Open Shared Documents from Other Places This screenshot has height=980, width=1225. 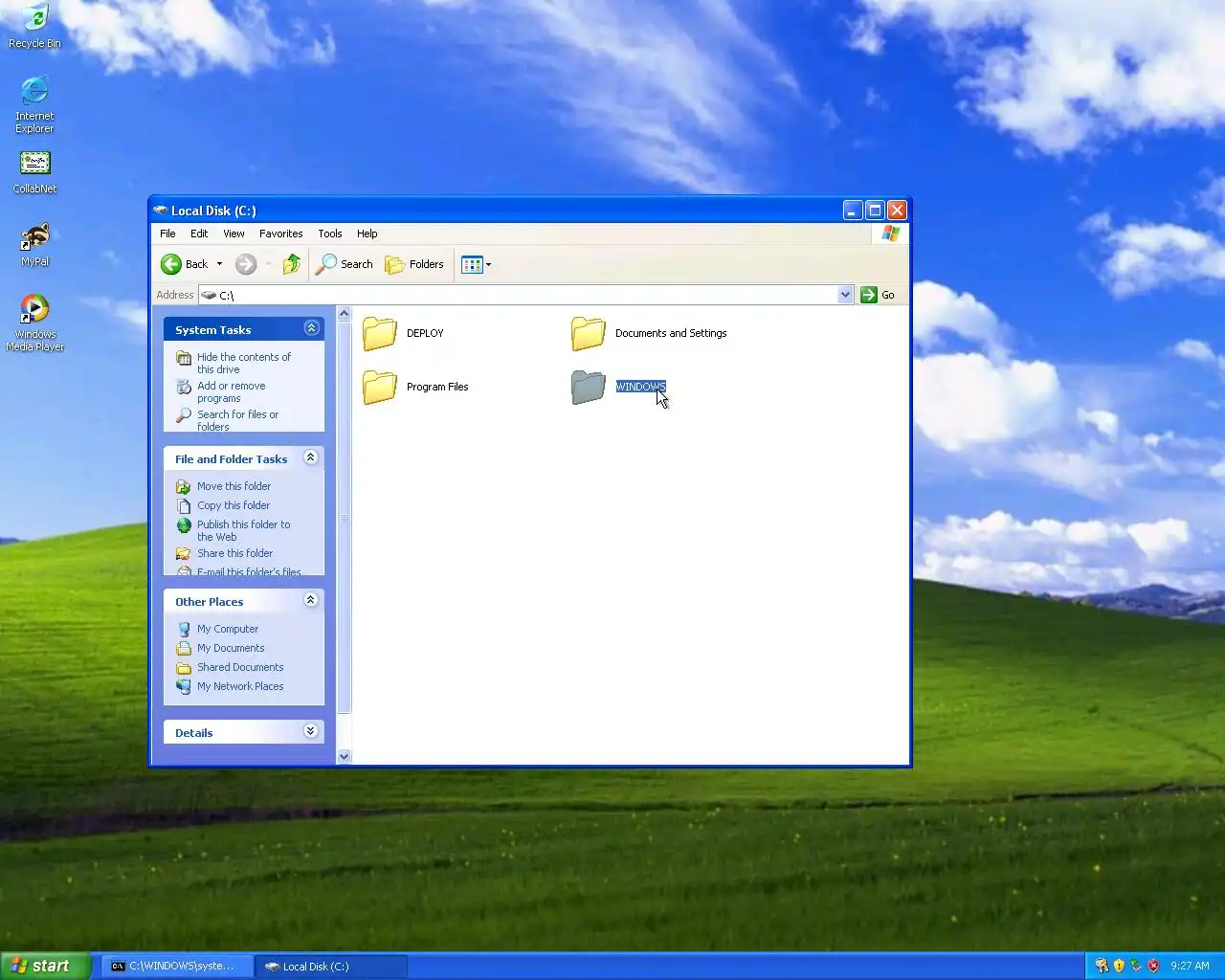[240, 667]
